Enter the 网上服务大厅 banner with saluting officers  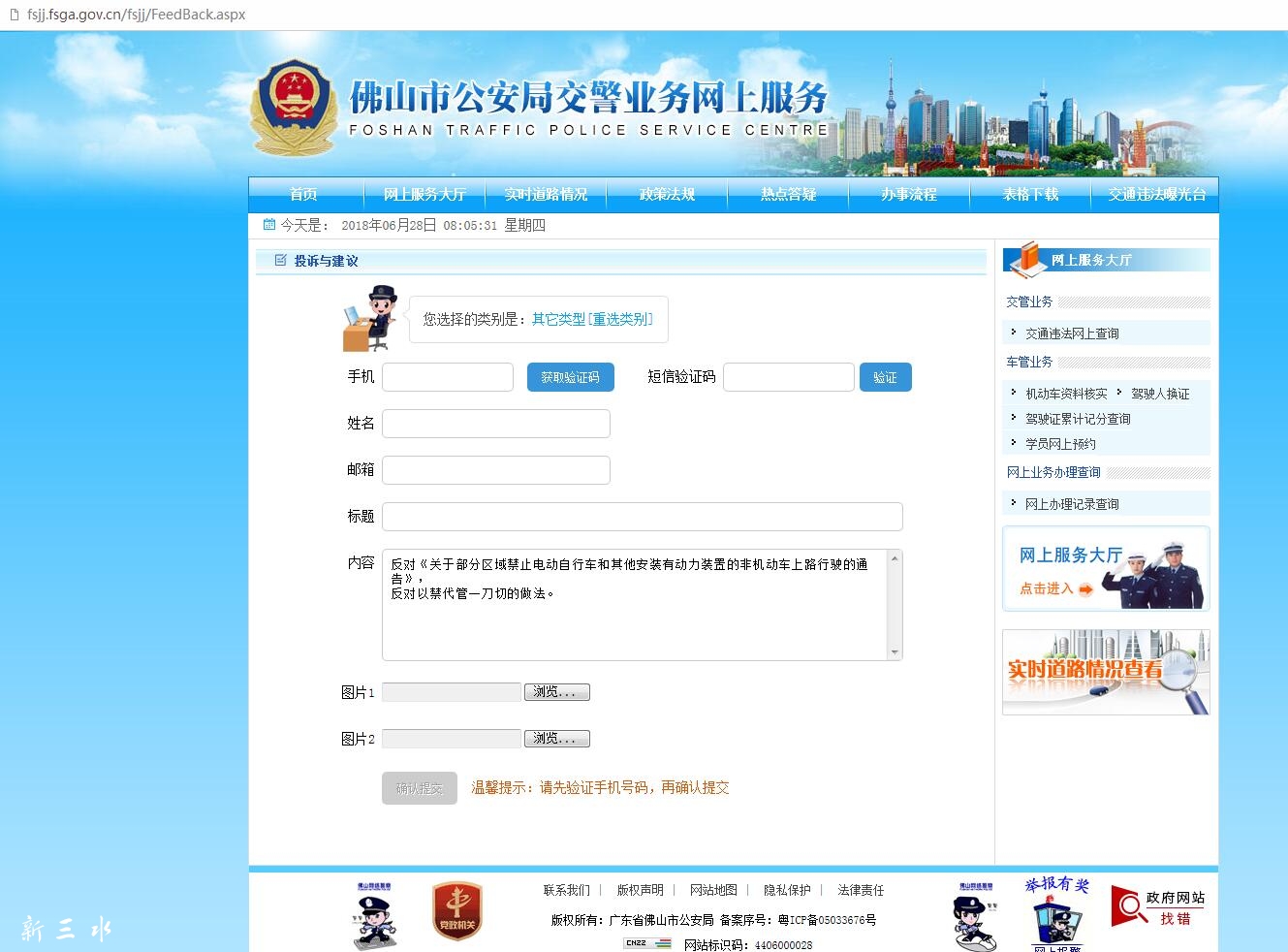coord(1106,569)
